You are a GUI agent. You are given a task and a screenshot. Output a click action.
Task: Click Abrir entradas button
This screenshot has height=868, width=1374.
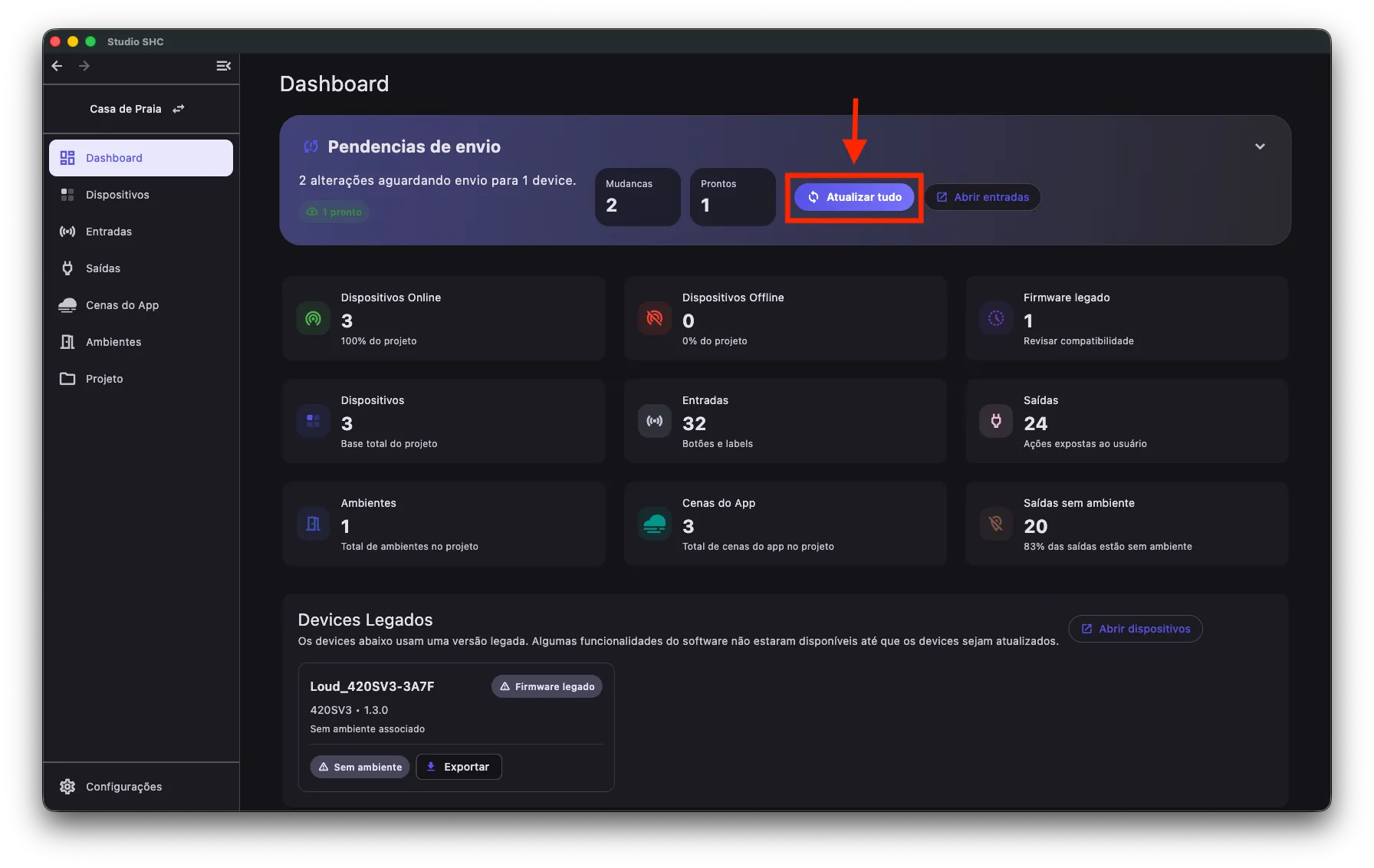pos(982,197)
